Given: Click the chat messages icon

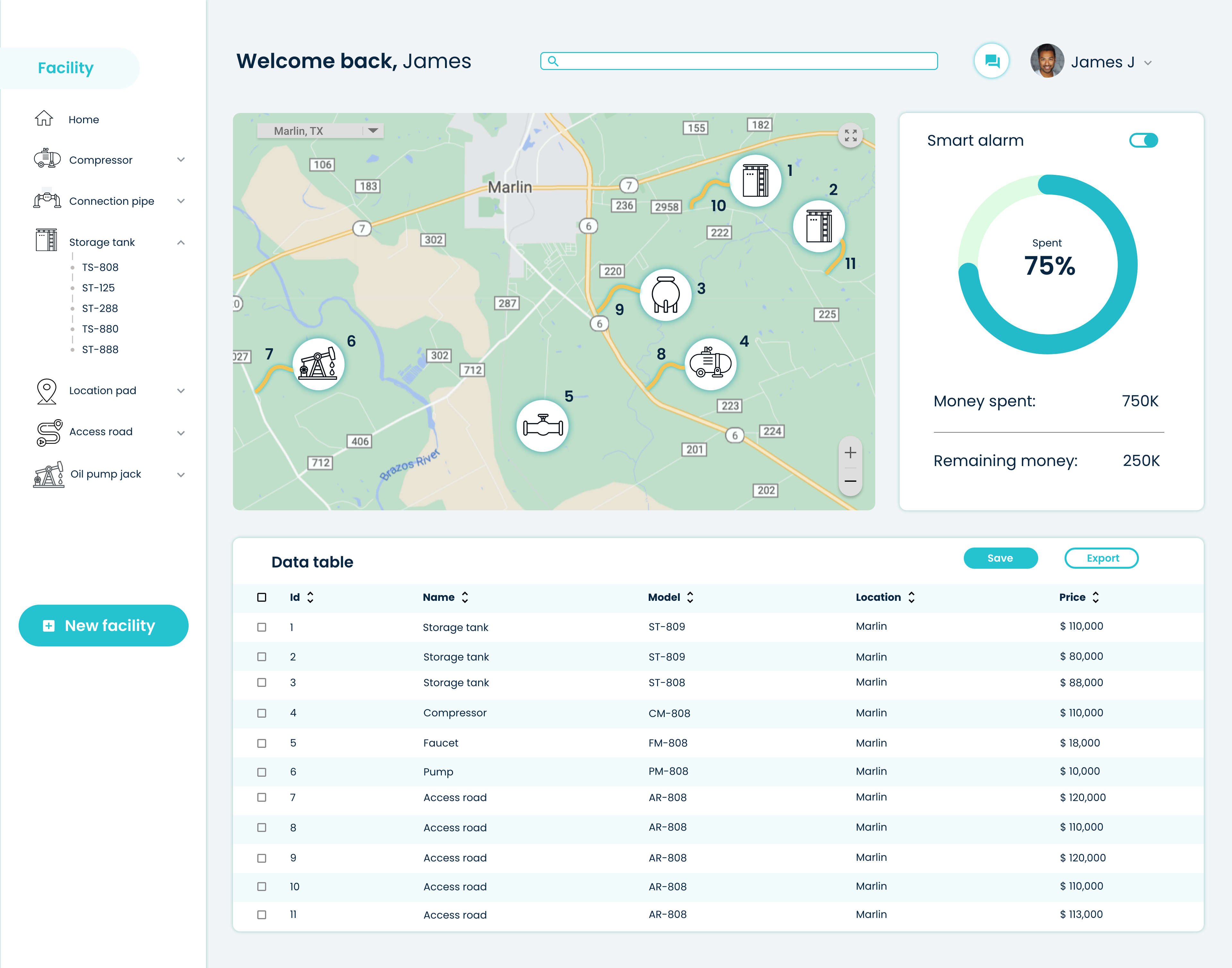Looking at the screenshot, I should pos(991,61).
